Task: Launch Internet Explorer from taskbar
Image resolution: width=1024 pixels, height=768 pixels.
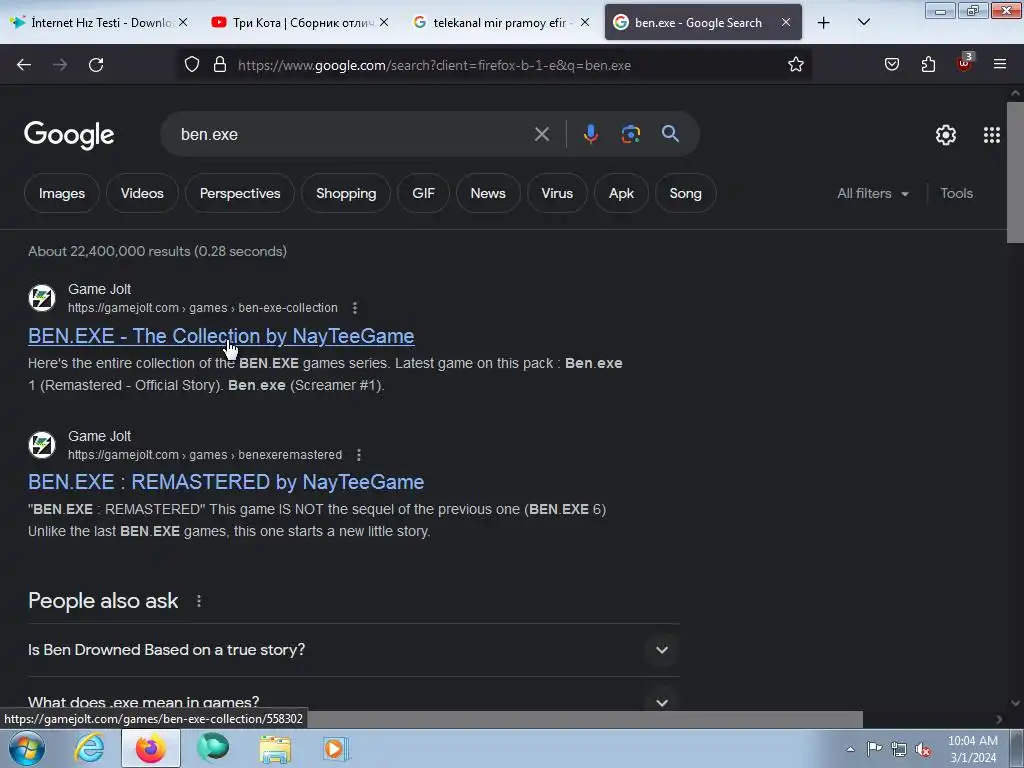Action: [x=89, y=748]
